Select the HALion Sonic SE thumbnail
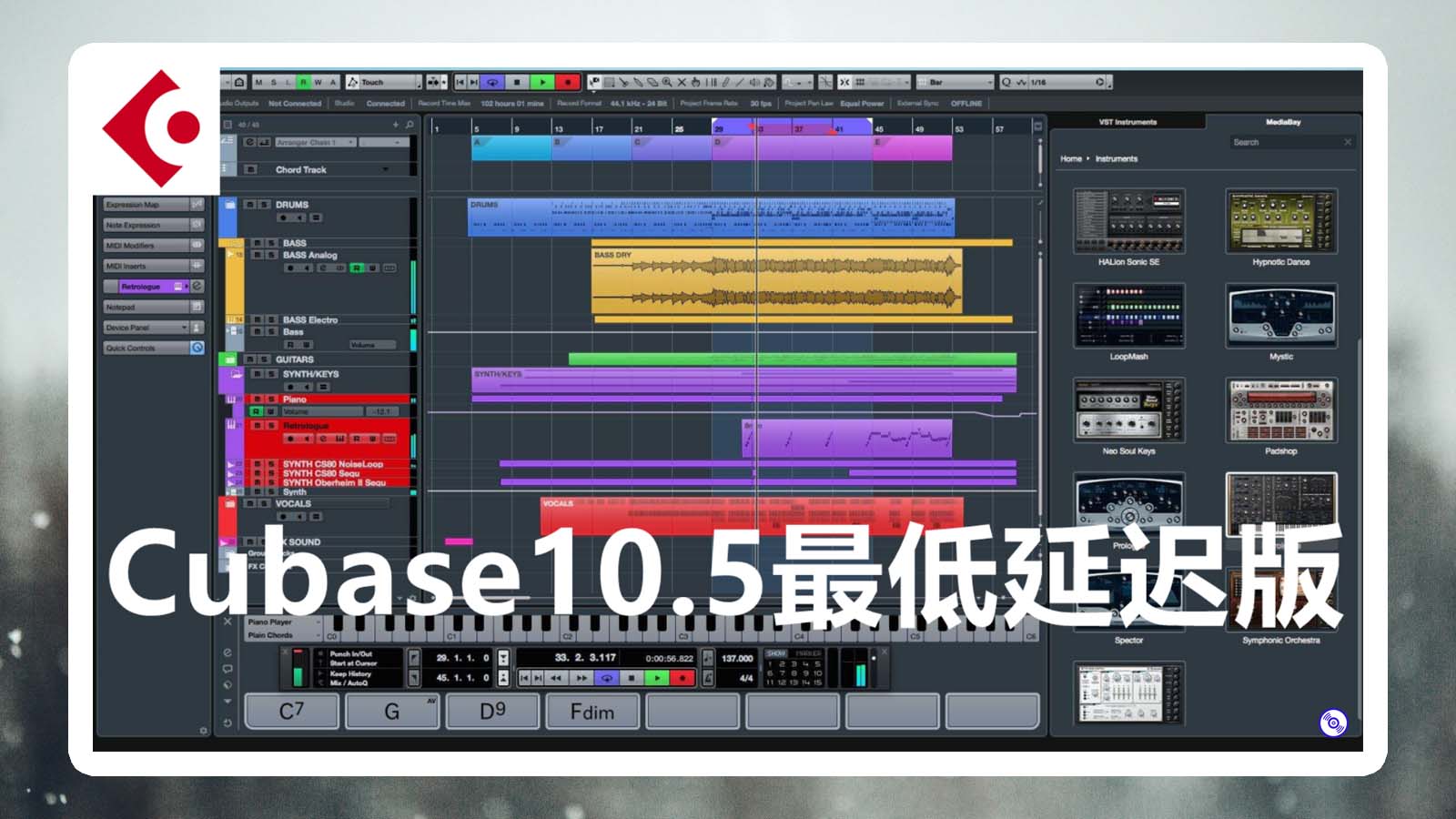1456x819 pixels. [x=1129, y=221]
